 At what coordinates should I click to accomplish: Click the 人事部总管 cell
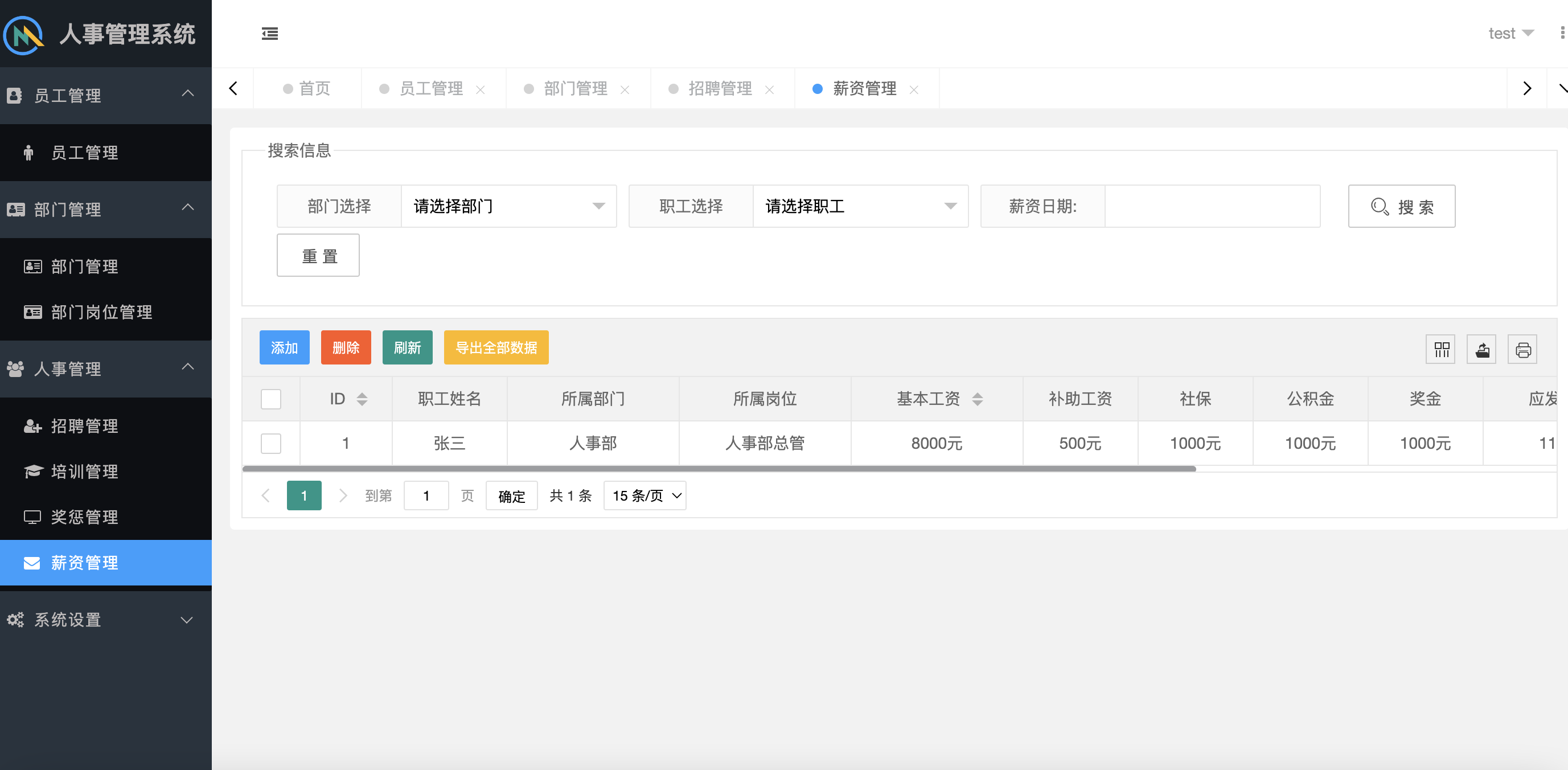[x=765, y=443]
